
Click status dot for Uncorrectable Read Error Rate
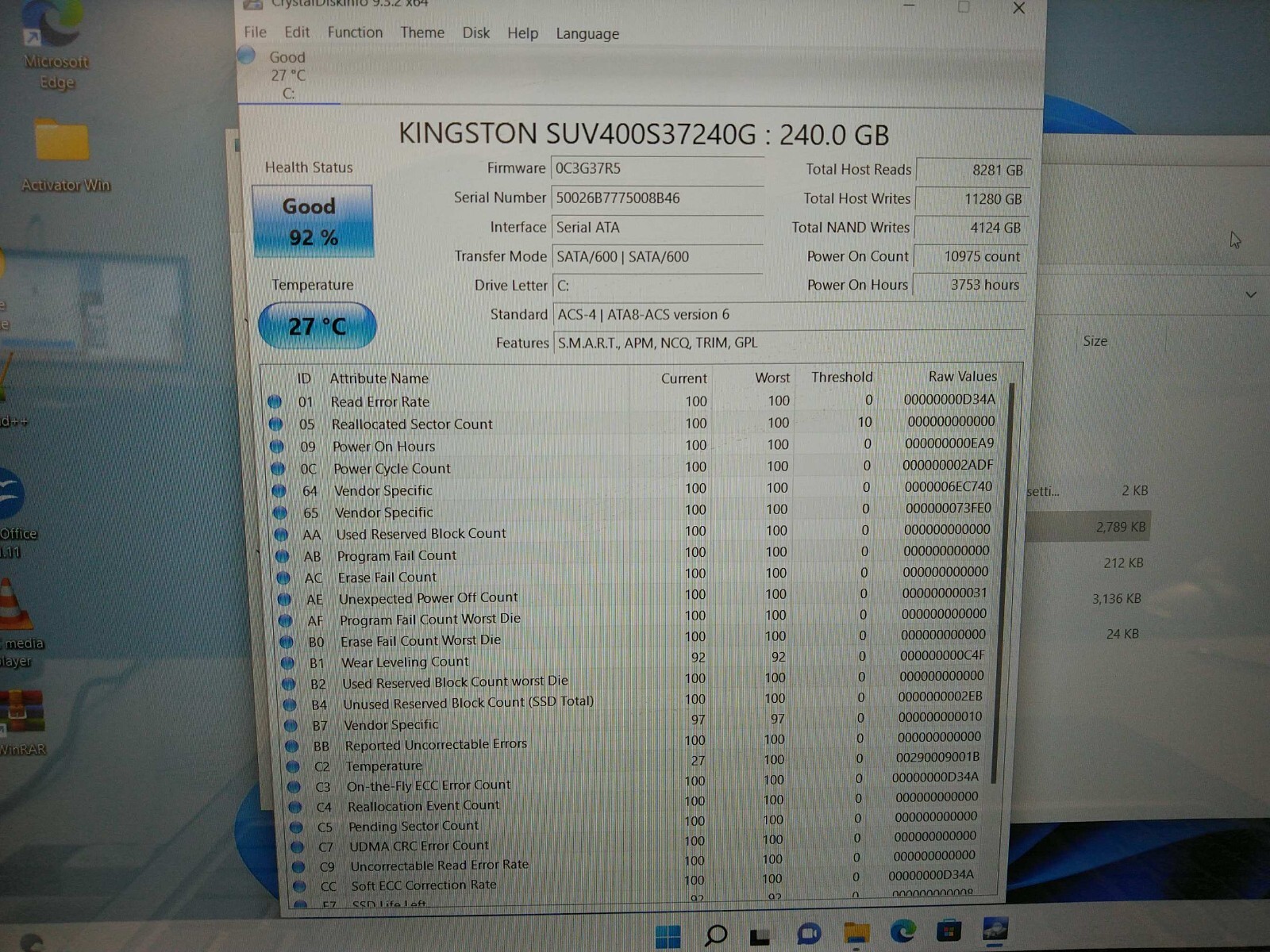pyautogui.click(x=298, y=867)
